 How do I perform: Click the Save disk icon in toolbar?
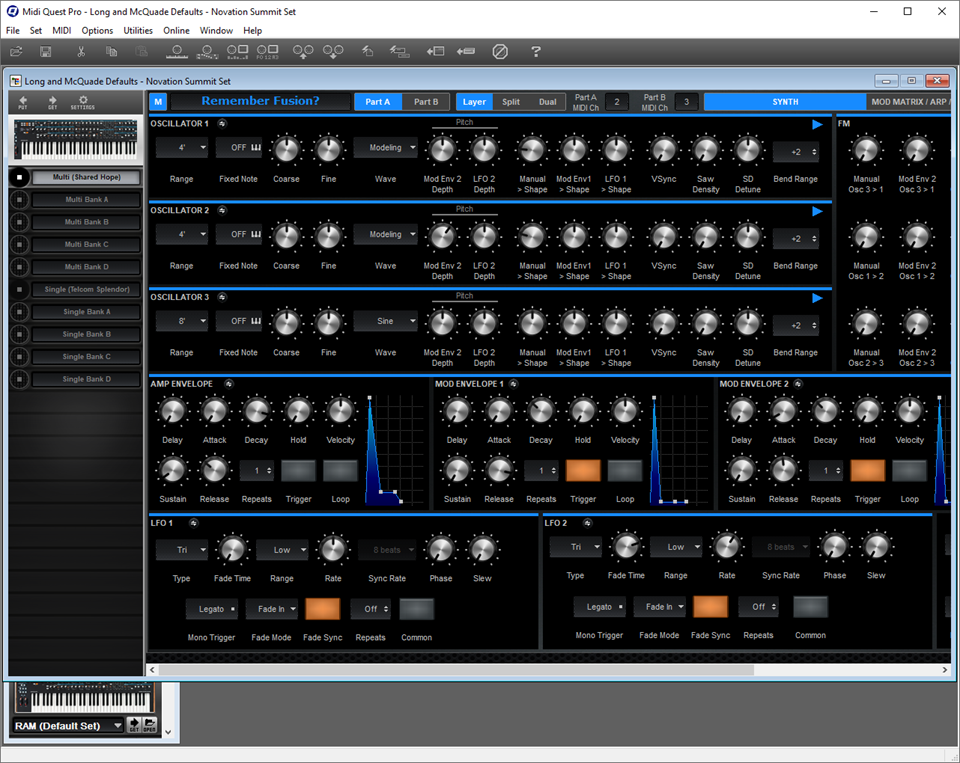(46, 51)
